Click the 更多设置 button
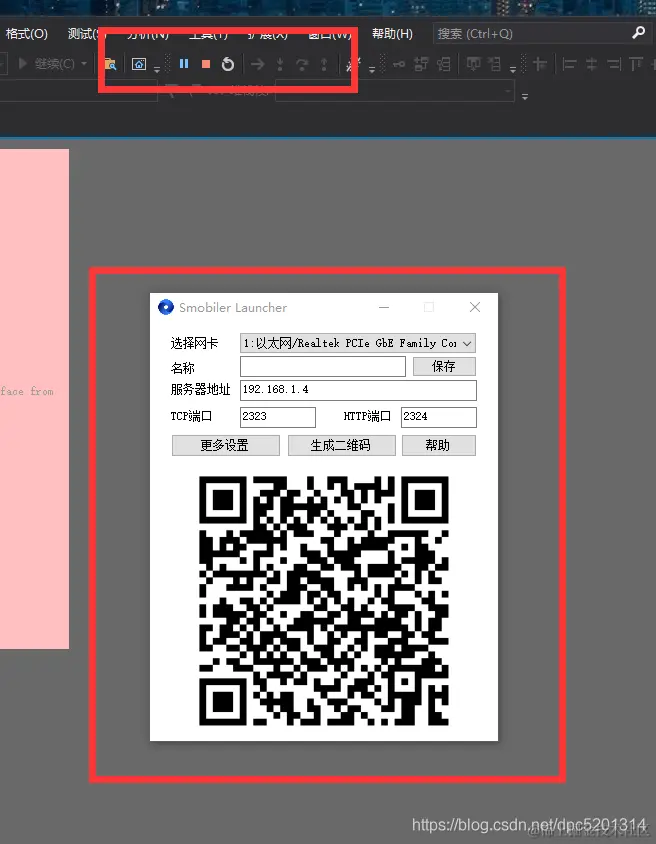The height and width of the screenshot is (844, 656). [225, 445]
